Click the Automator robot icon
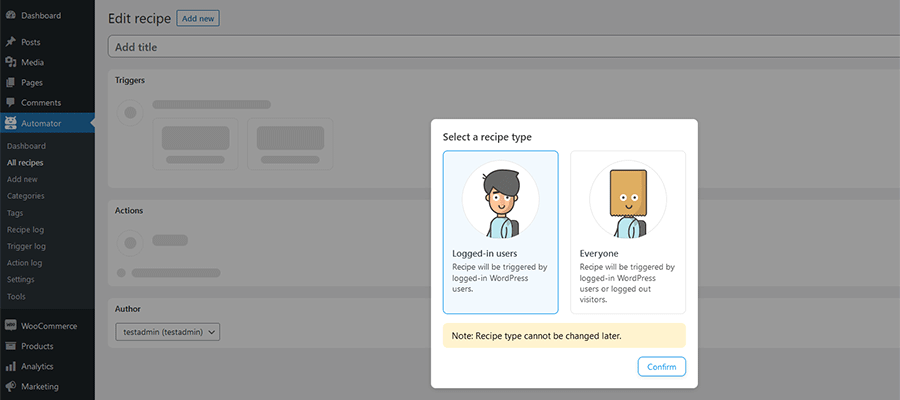The image size is (900, 400). coord(10,123)
